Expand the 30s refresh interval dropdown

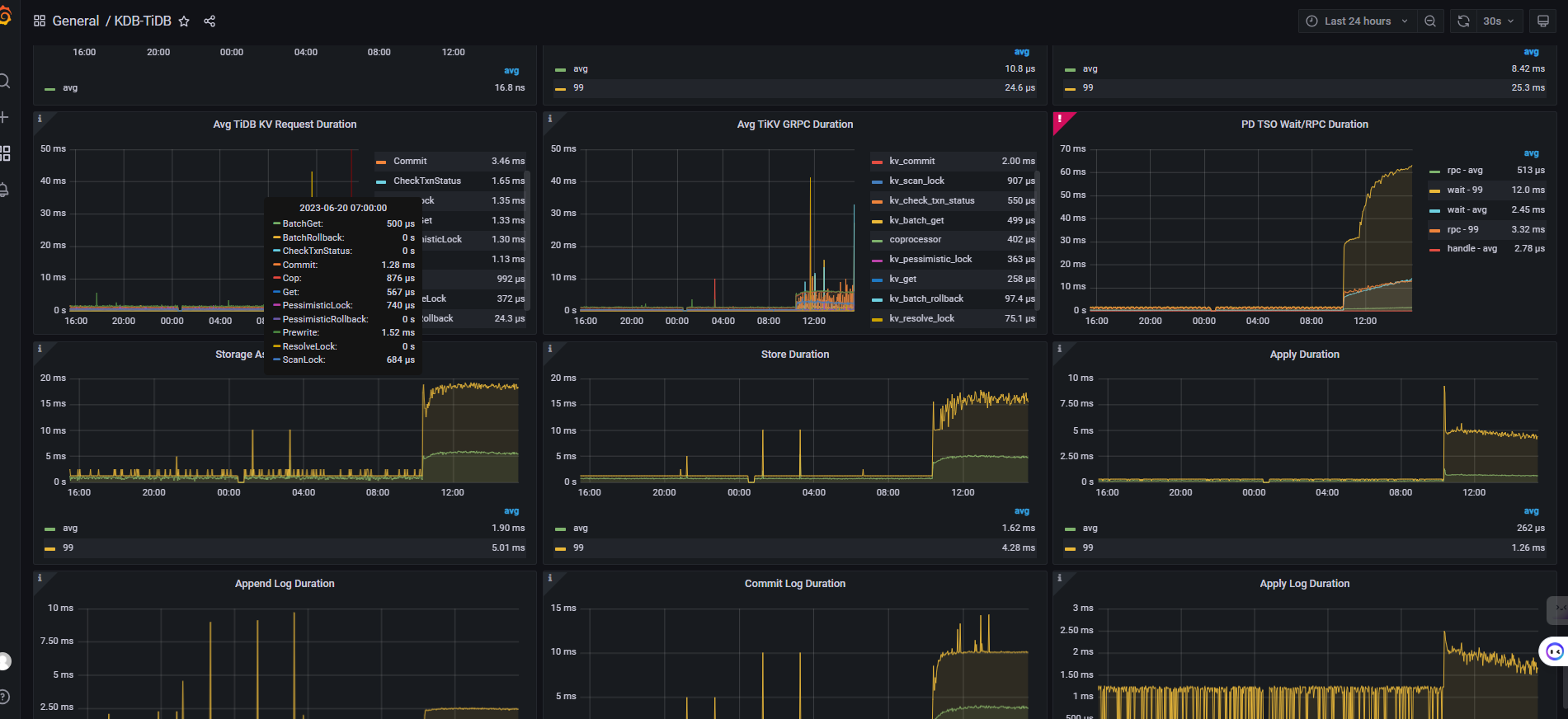click(x=1499, y=21)
